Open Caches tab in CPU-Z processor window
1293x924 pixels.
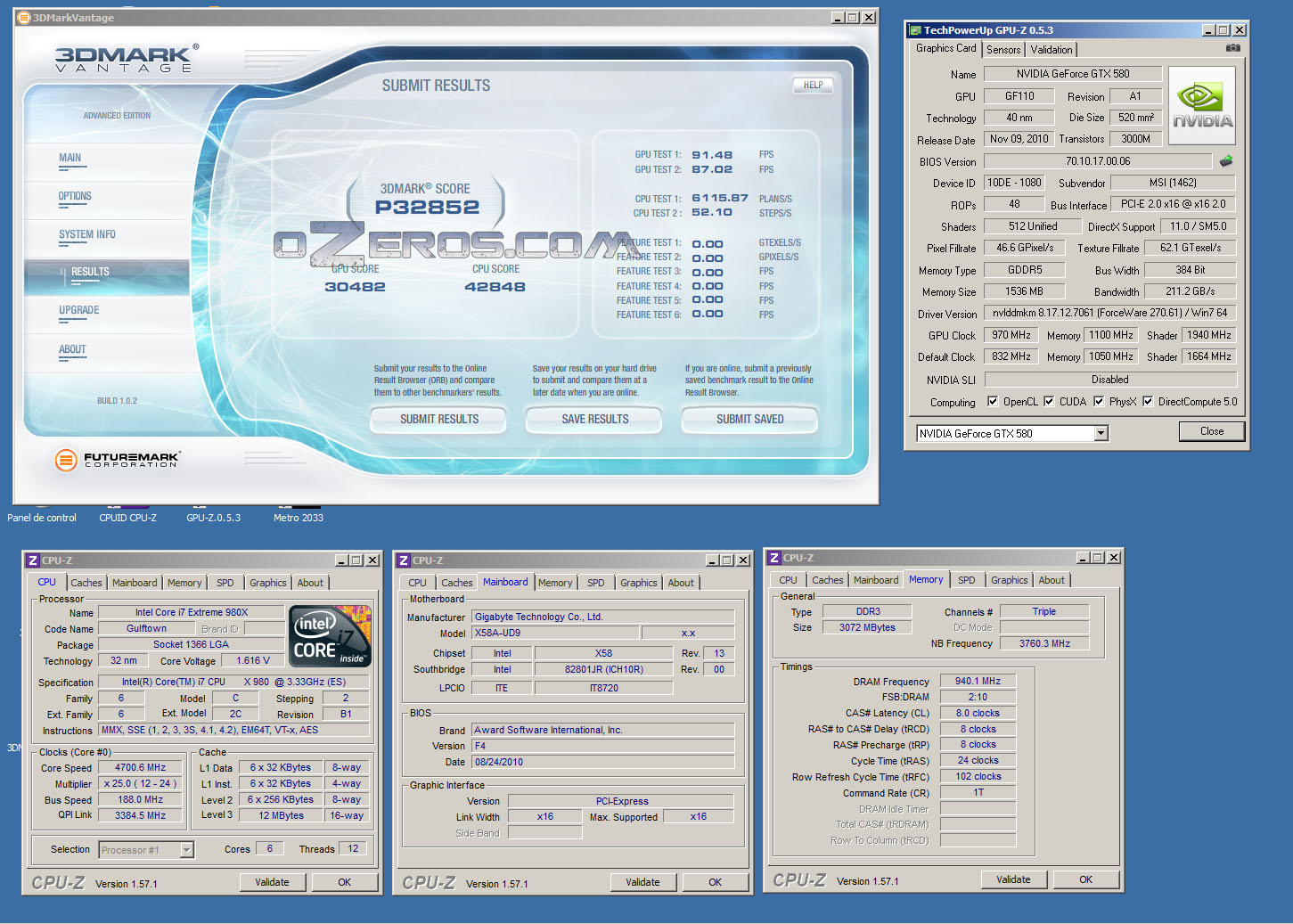tap(86, 583)
